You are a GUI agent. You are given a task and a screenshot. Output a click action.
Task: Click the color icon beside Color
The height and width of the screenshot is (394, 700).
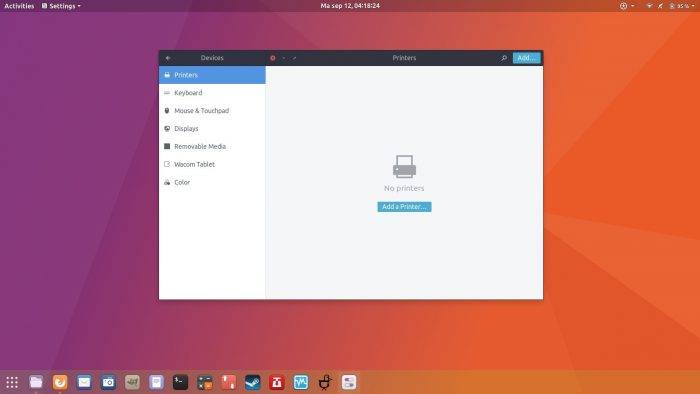[167, 182]
